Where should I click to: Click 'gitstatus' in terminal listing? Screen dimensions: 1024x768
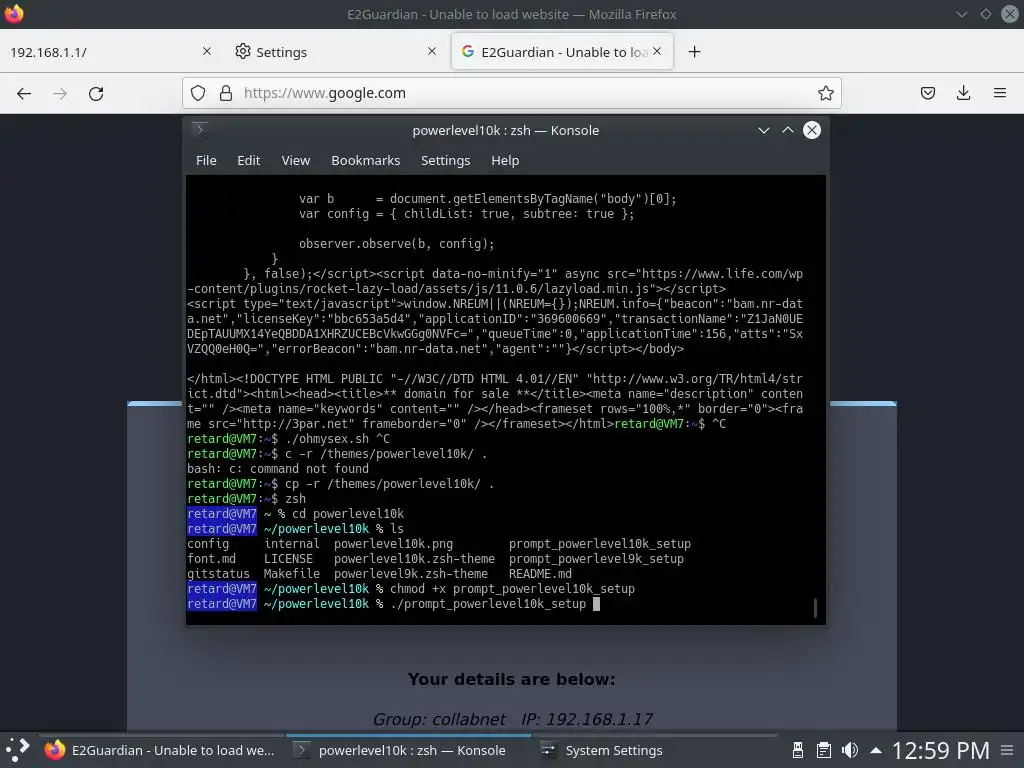click(218, 574)
